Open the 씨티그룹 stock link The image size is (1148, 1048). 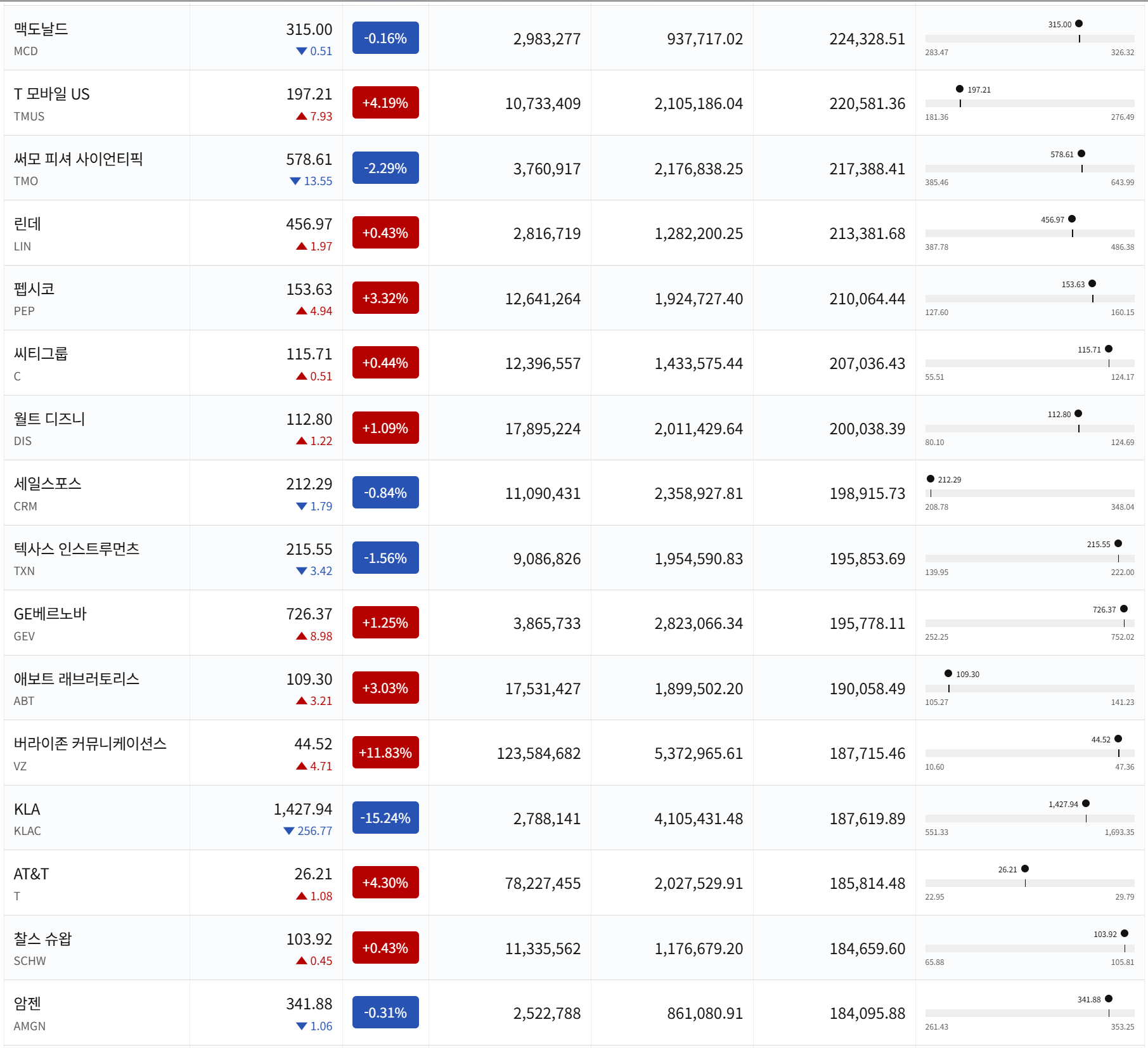tap(41, 354)
